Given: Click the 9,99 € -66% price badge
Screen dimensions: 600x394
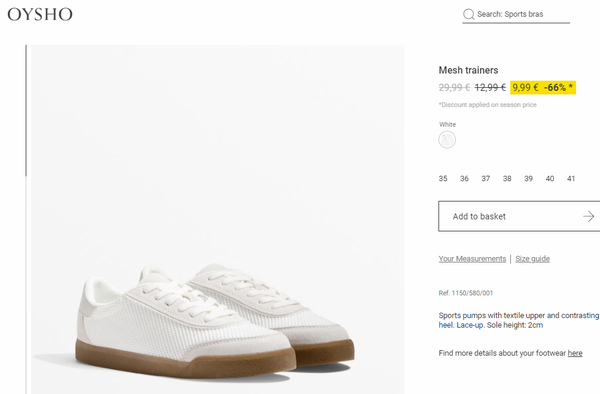Looking at the screenshot, I should point(543,88).
